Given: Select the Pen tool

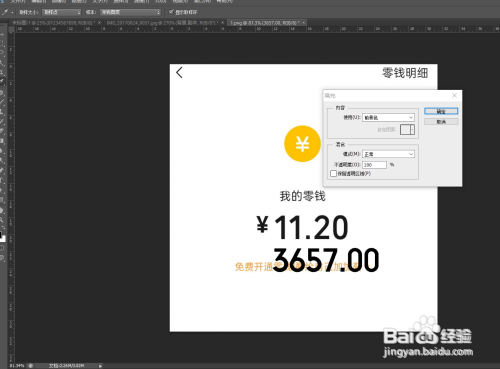Looking at the screenshot, I should 2,170.
